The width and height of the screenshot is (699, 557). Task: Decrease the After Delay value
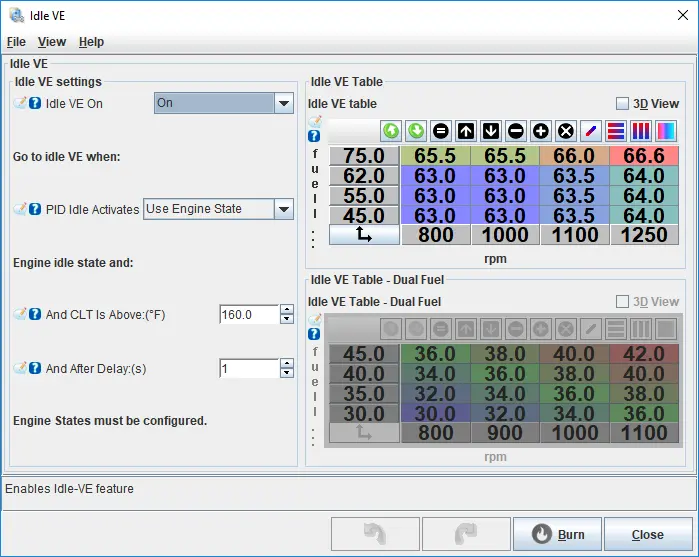point(287,373)
